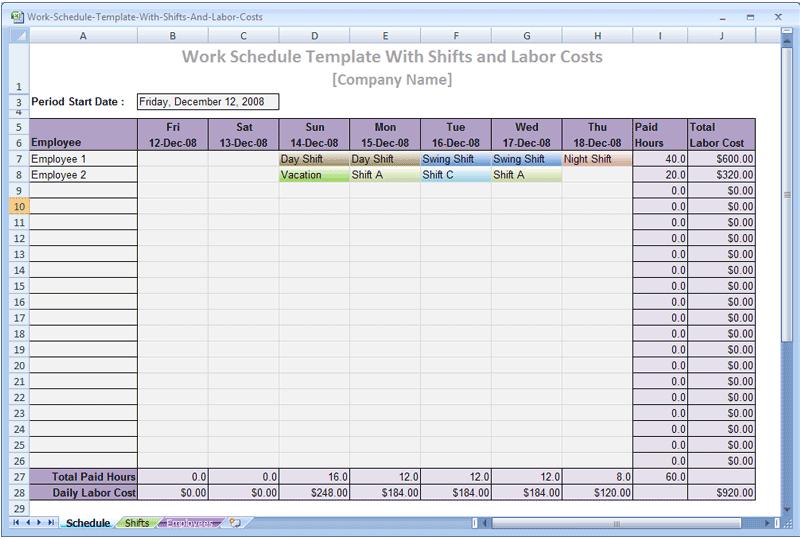Select the Schedule sheet tab
The height and width of the screenshot is (540, 800).
(x=87, y=523)
